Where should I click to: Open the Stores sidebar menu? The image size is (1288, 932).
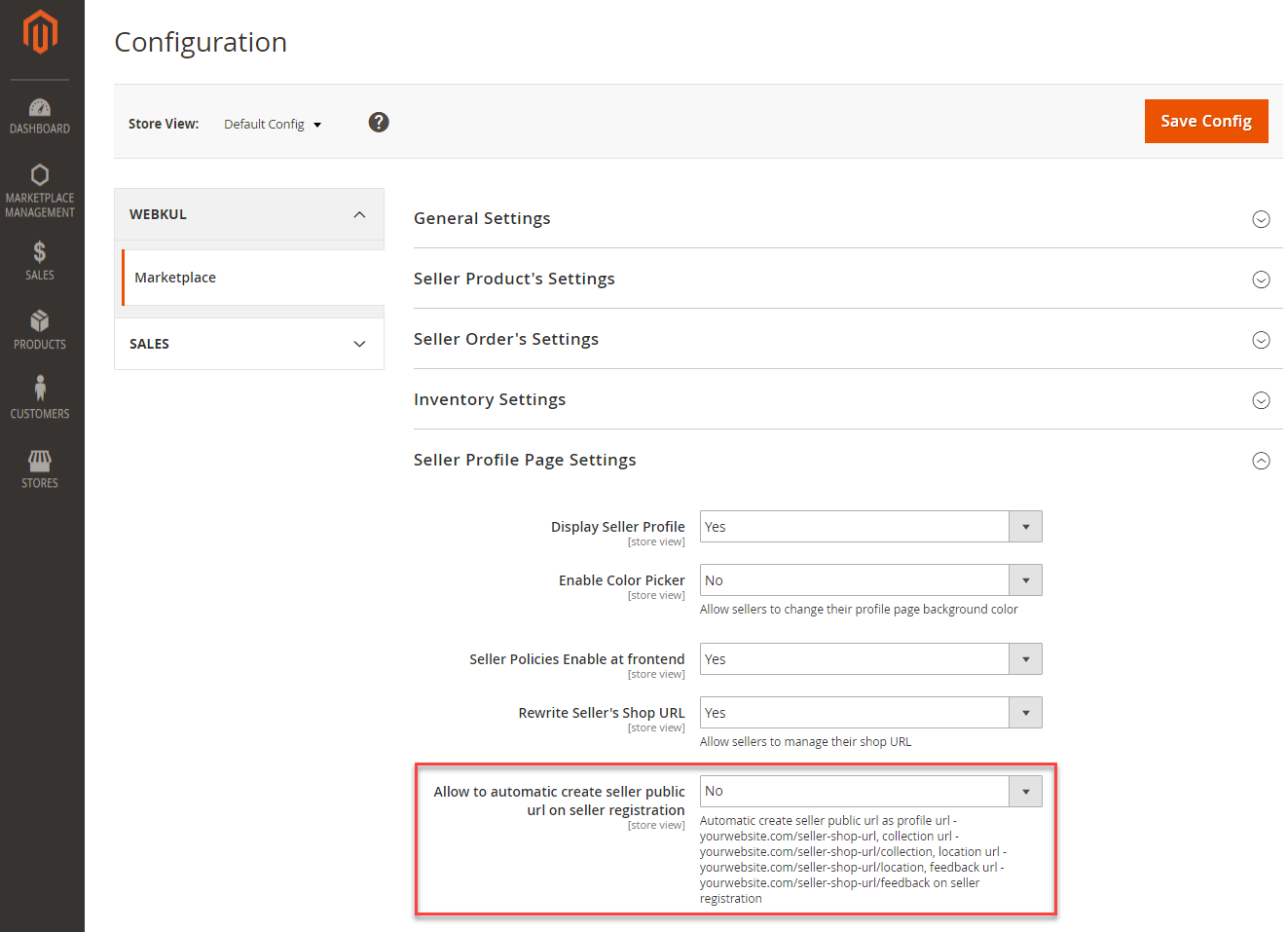click(x=40, y=468)
